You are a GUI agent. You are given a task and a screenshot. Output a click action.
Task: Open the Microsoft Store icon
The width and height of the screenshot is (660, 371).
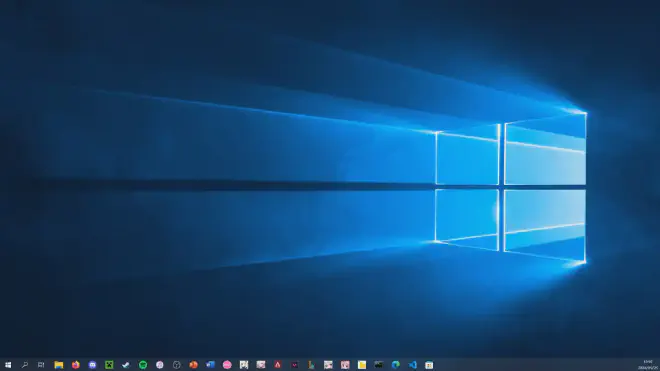coord(429,365)
